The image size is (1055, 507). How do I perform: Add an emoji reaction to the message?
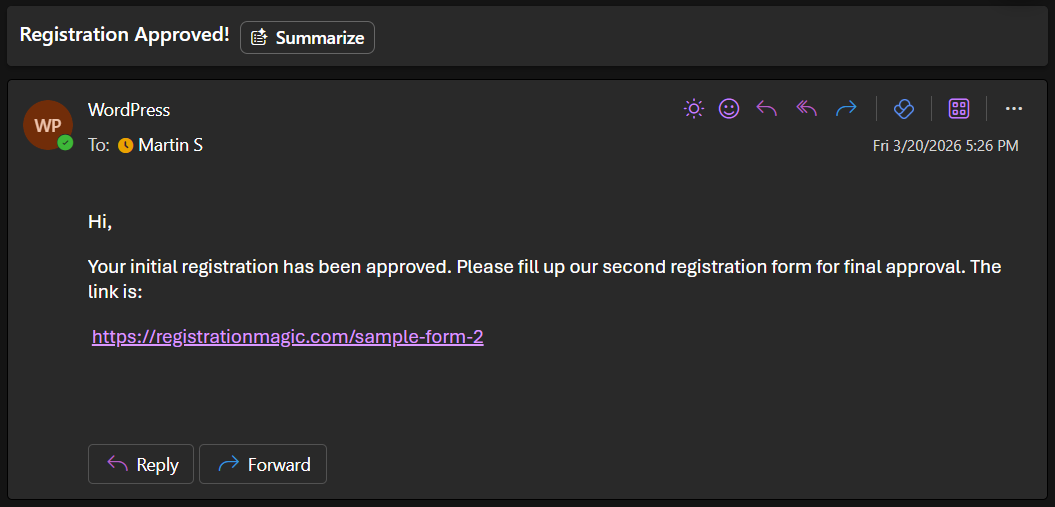pos(729,109)
